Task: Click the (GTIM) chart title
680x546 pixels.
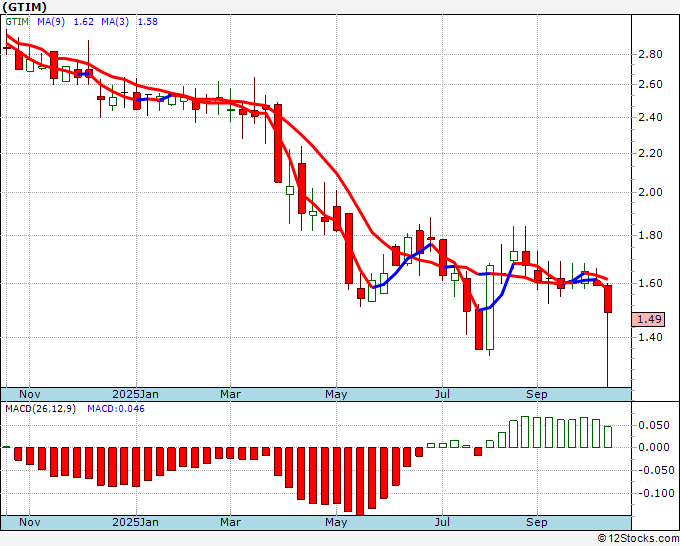Action: click(25, 7)
